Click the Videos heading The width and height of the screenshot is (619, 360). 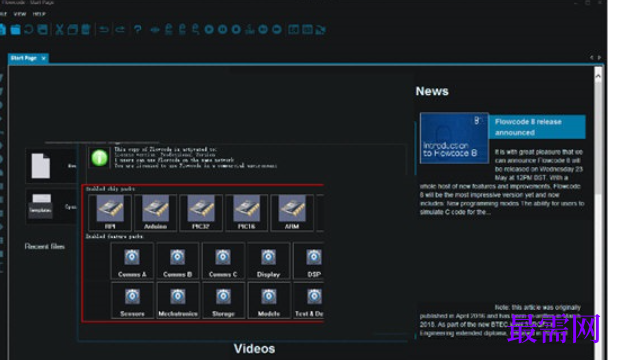point(255,349)
